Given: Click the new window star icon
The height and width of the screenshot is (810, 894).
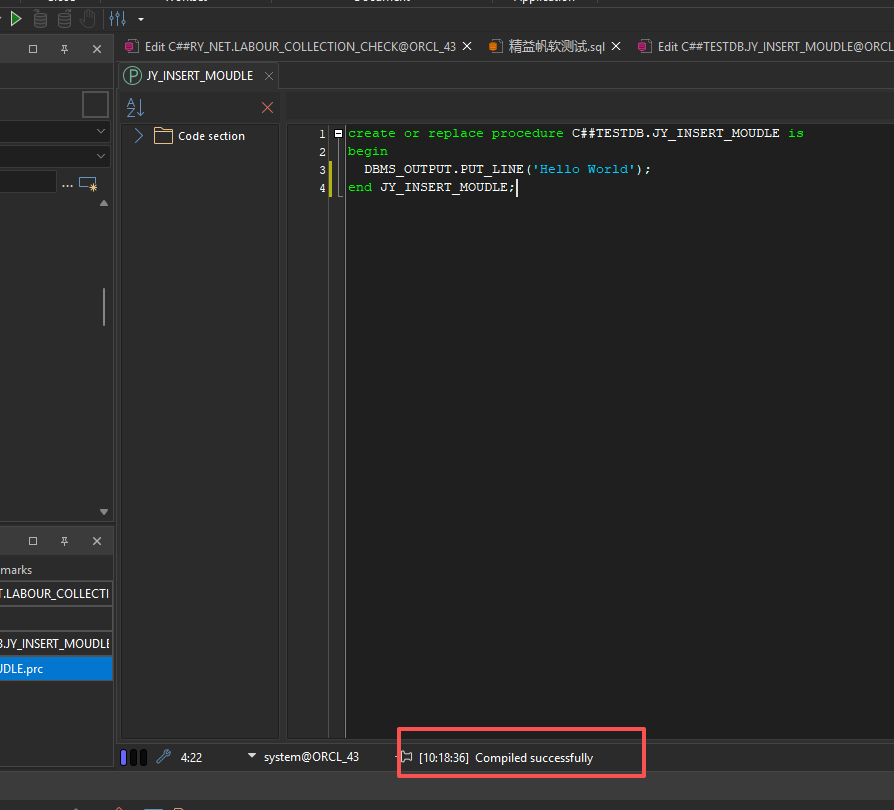Looking at the screenshot, I should pyautogui.click(x=88, y=184).
